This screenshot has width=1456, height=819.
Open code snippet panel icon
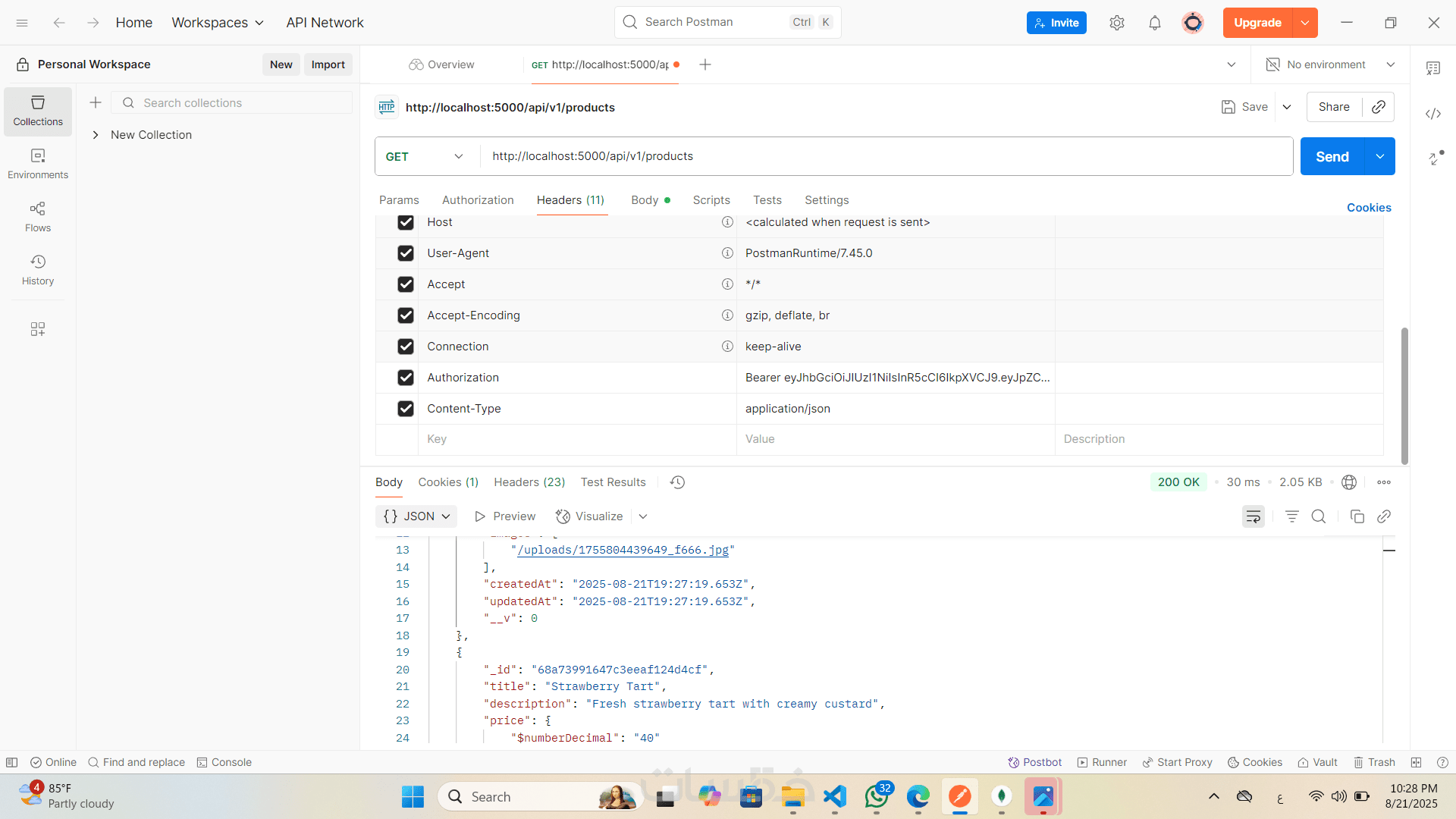click(1432, 114)
